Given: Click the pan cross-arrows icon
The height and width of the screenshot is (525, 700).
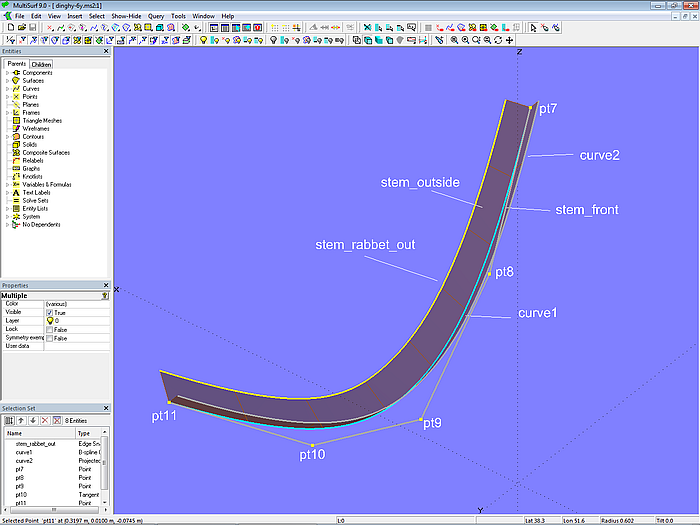Looking at the screenshot, I should (510, 40).
